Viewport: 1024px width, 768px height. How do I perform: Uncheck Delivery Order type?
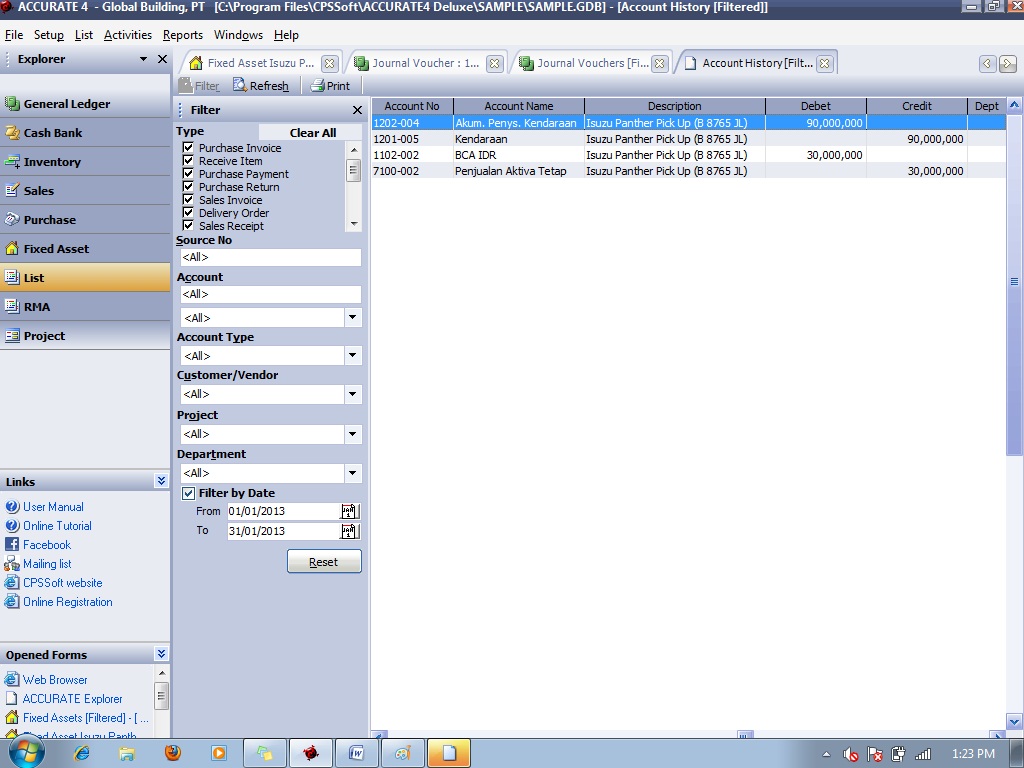click(188, 213)
